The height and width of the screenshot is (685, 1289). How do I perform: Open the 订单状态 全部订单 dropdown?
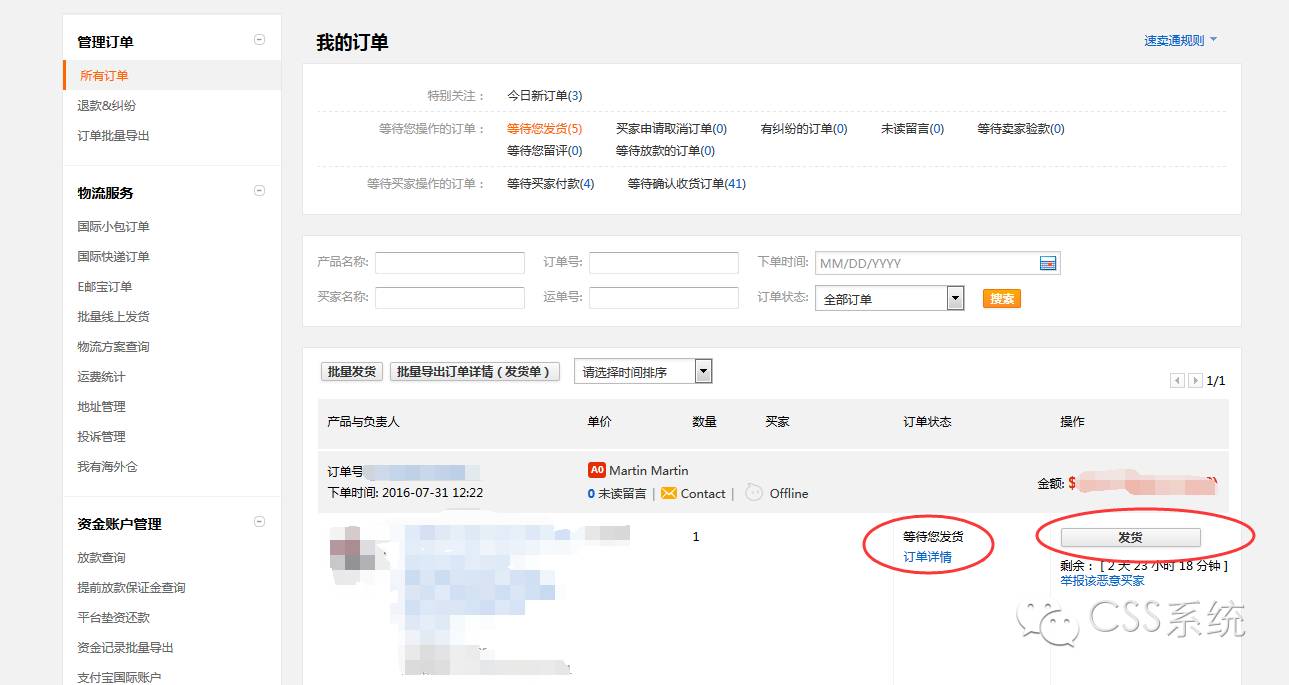890,298
